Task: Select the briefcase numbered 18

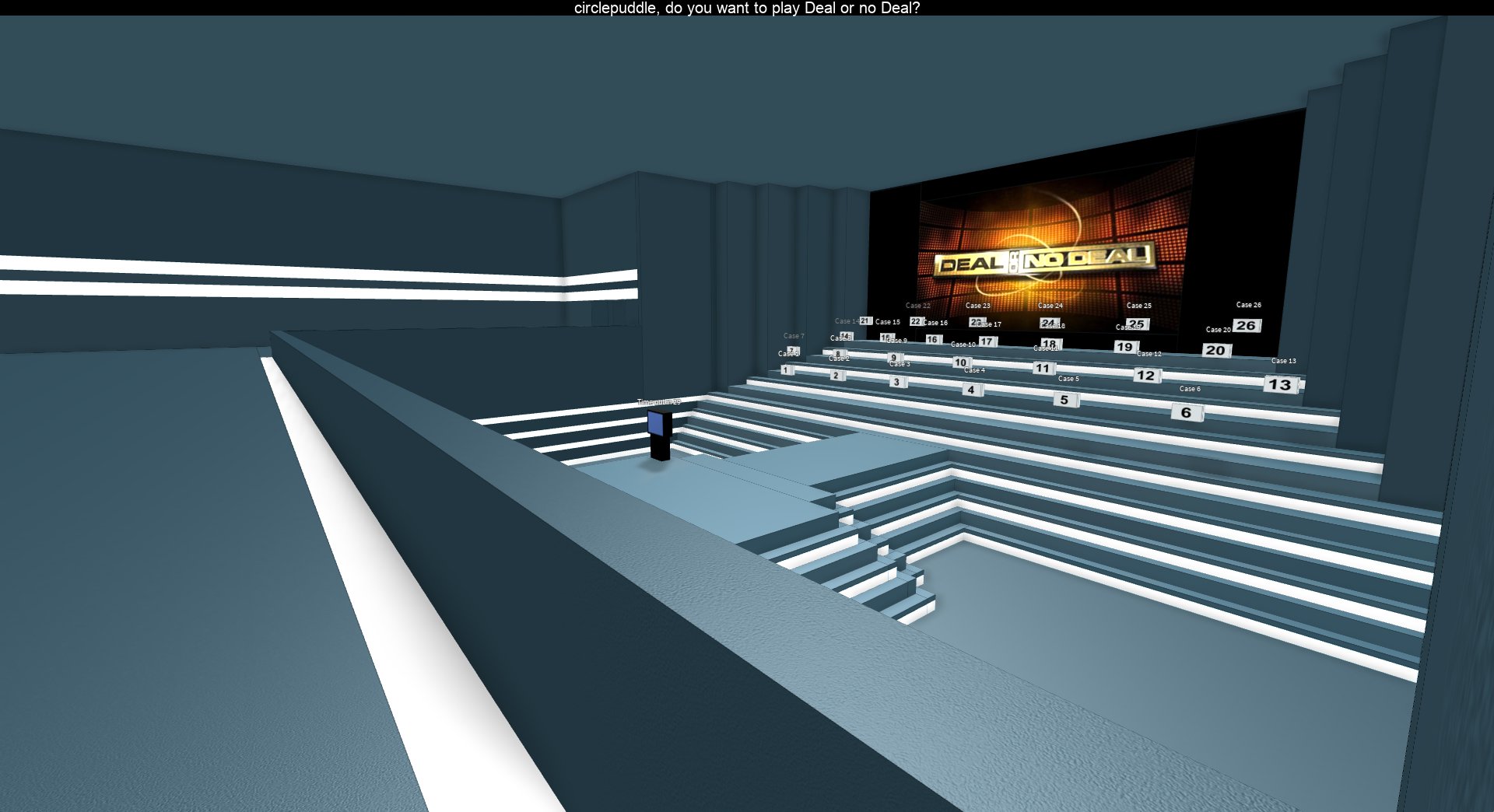Action: pos(1050,344)
